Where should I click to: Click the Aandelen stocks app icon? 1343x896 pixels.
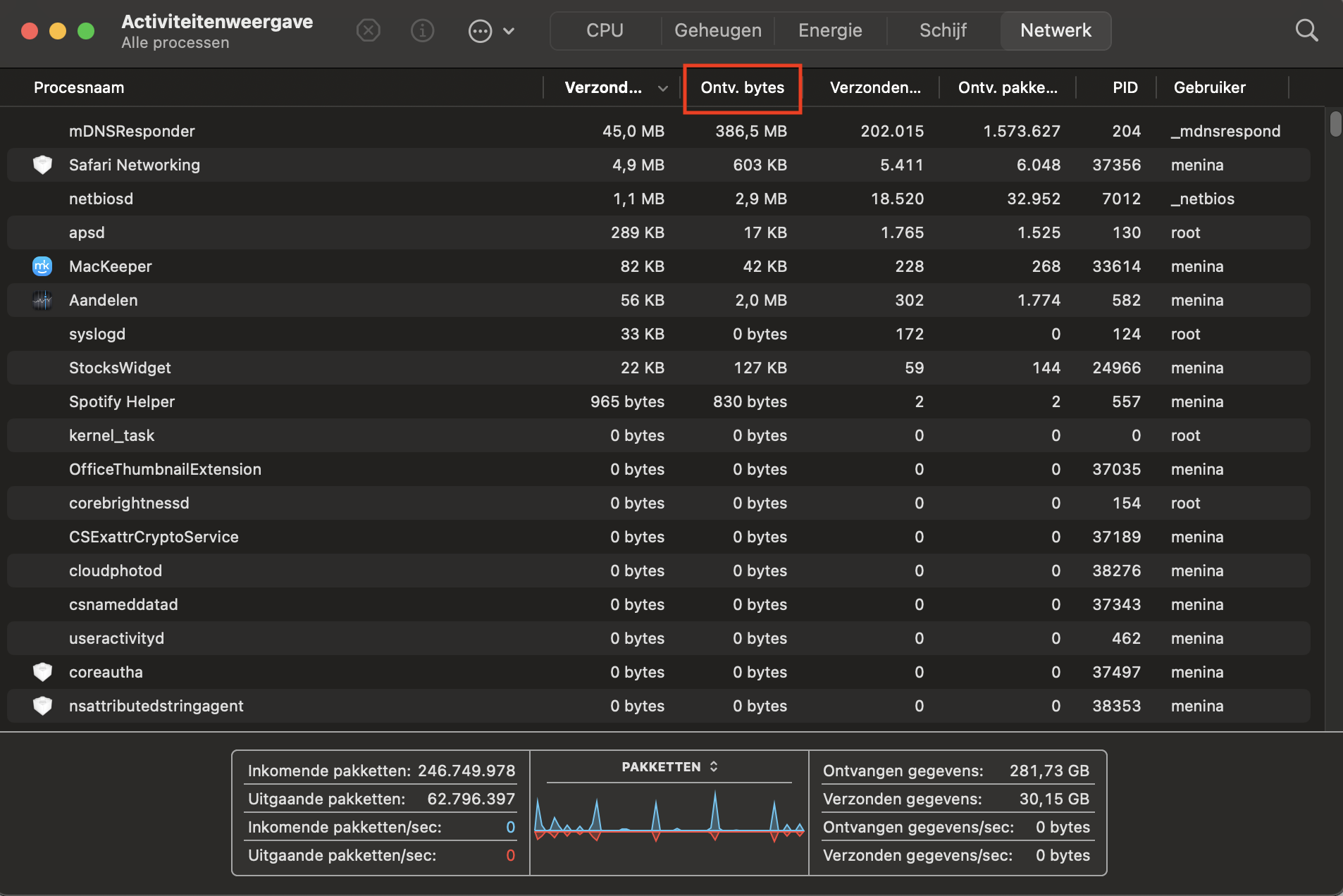coord(42,300)
